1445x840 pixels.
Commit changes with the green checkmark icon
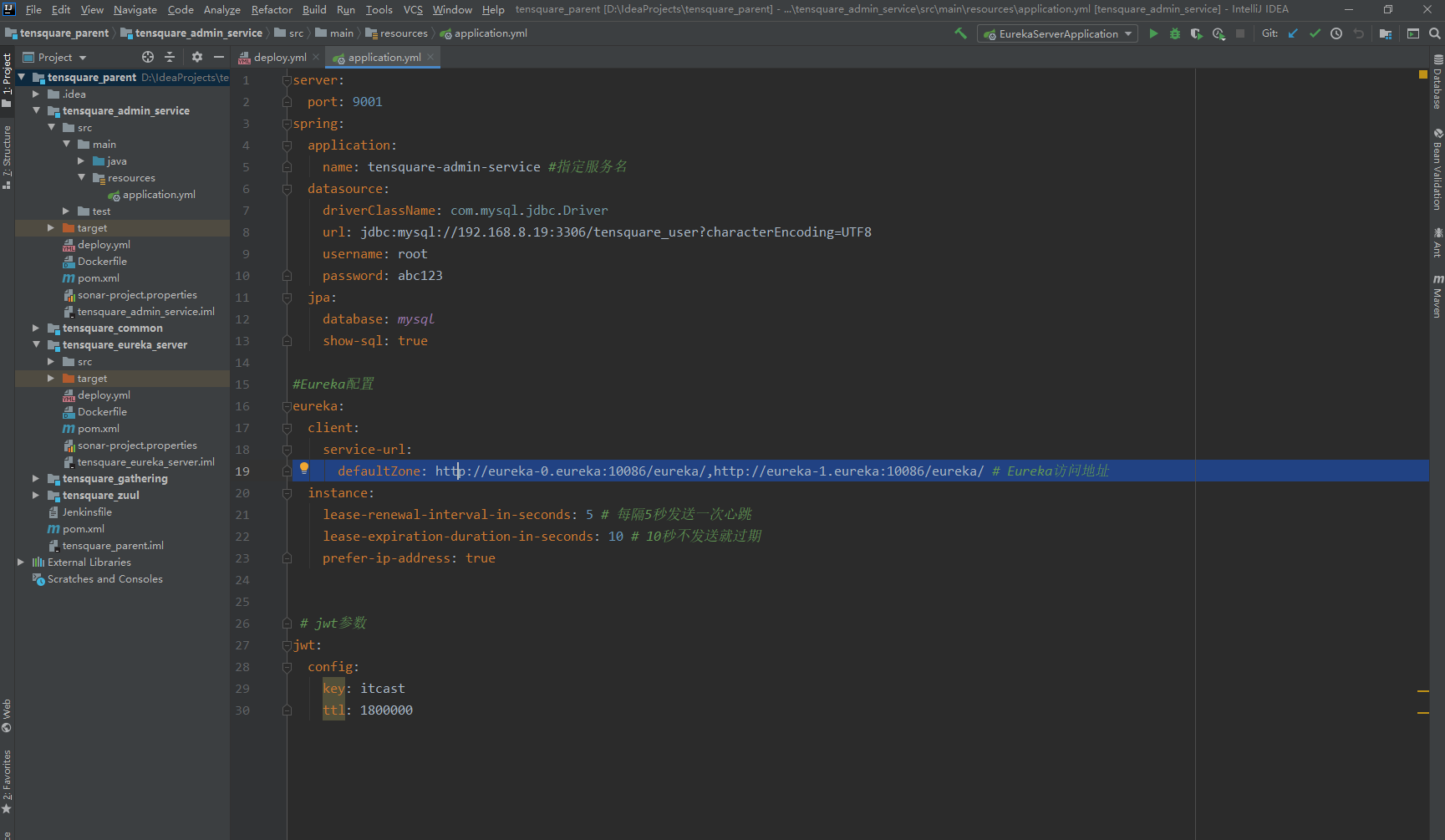(1315, 33)
